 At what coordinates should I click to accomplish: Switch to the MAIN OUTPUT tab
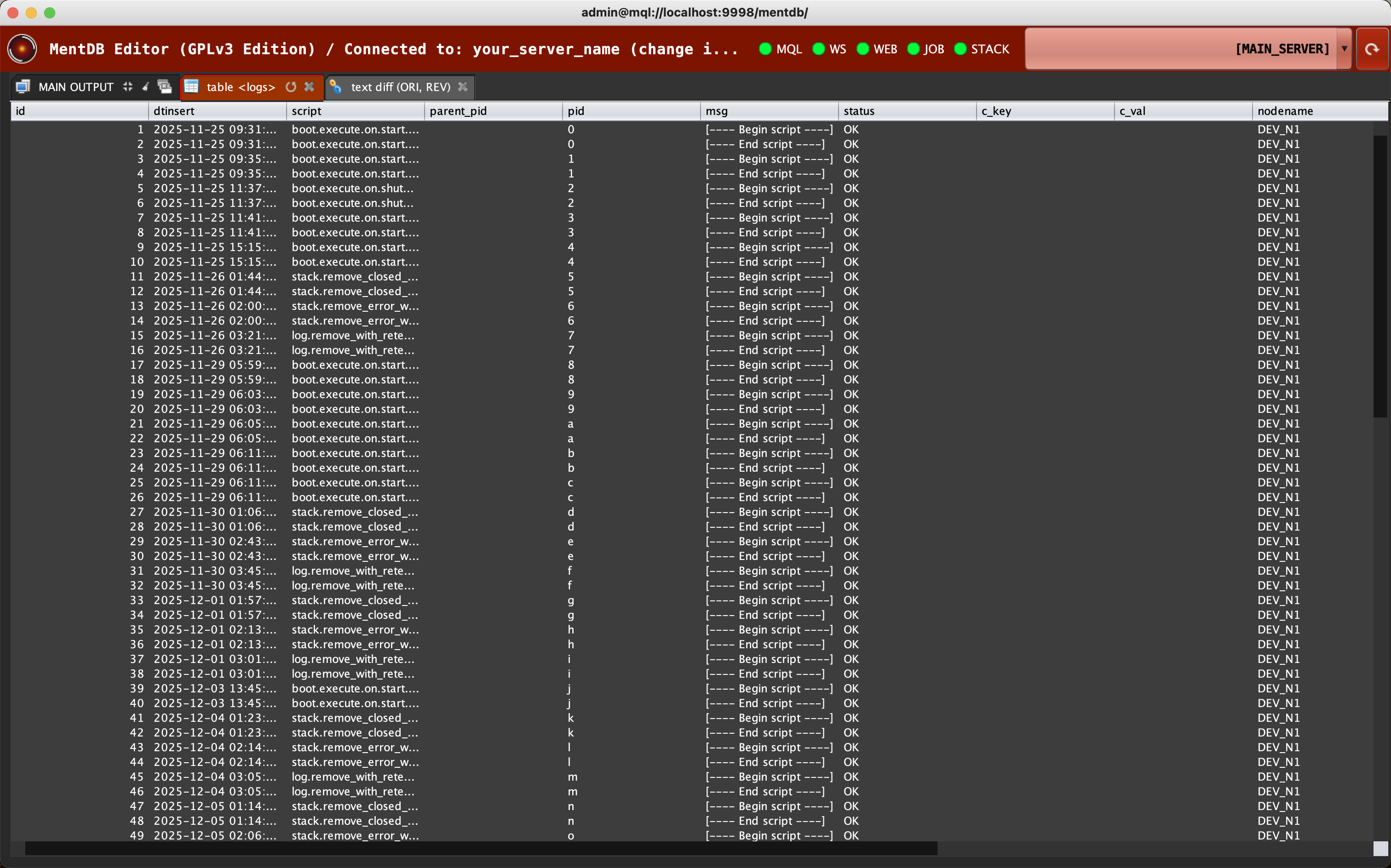coord(75,87)
